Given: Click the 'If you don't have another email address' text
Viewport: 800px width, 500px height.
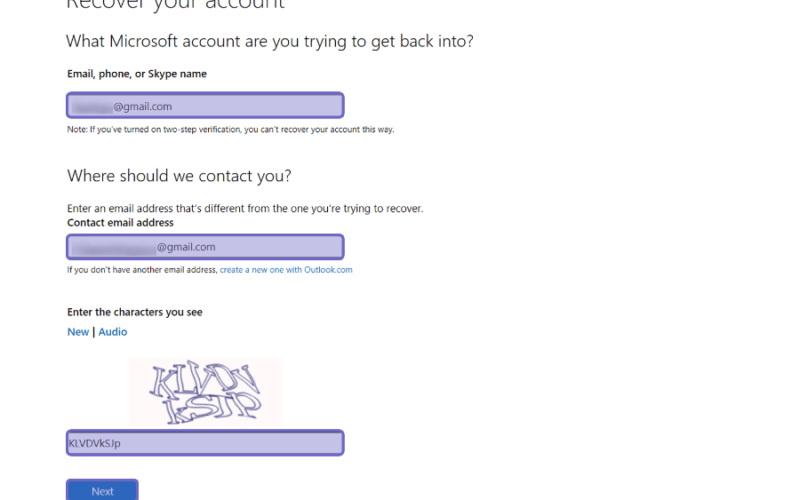Looking at the screenshot, I should pyautogui.click(x=142, y=270).
